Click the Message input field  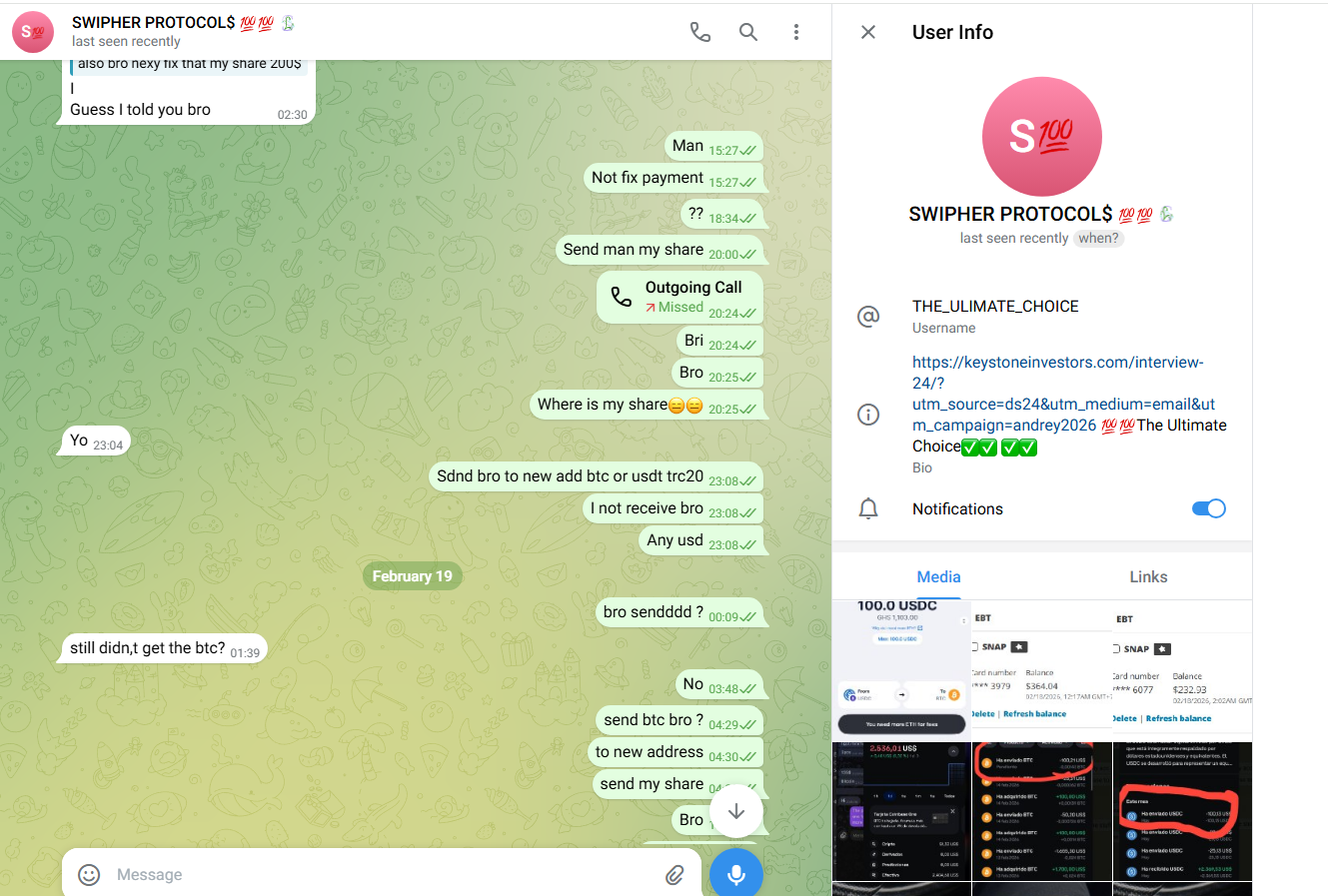coord(380,874)
